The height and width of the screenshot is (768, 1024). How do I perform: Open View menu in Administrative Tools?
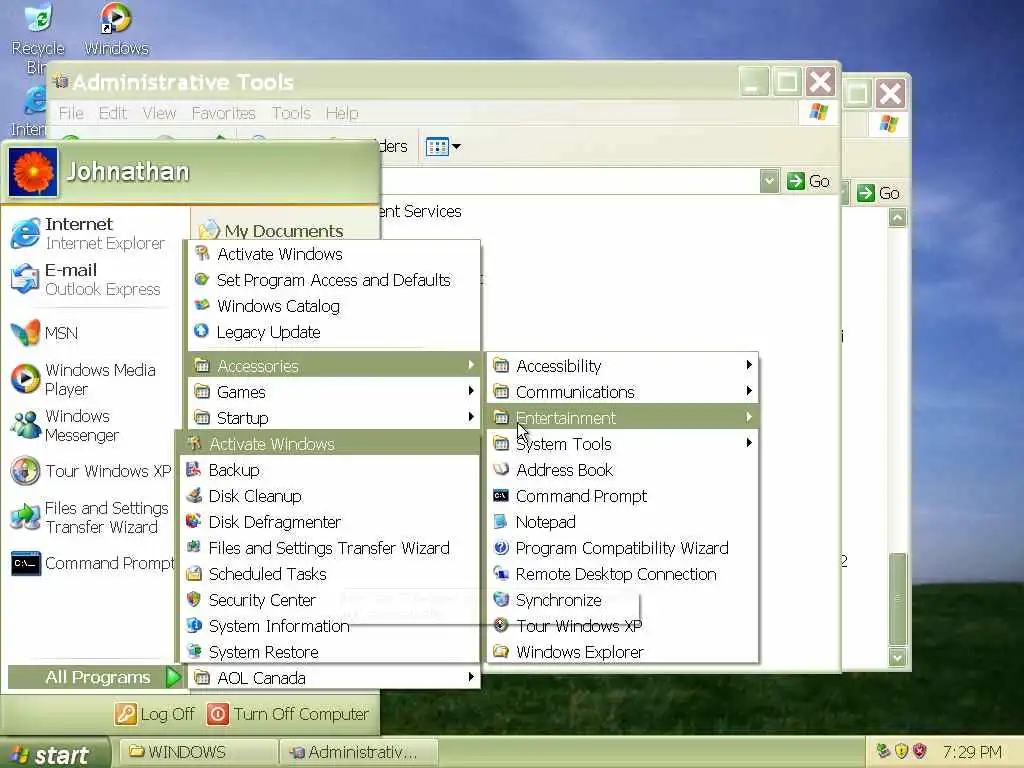(x=159, y=113)
